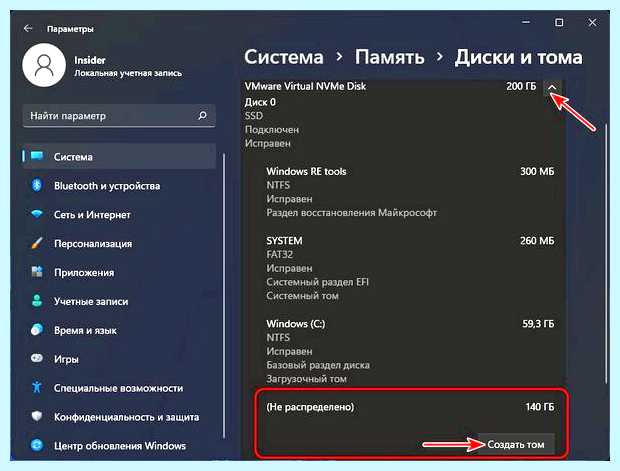Image resolution: width=620 pixels, height=471 pixels.
Task: Select the Windows (C:) volume
Action: (x=410, y=351)
